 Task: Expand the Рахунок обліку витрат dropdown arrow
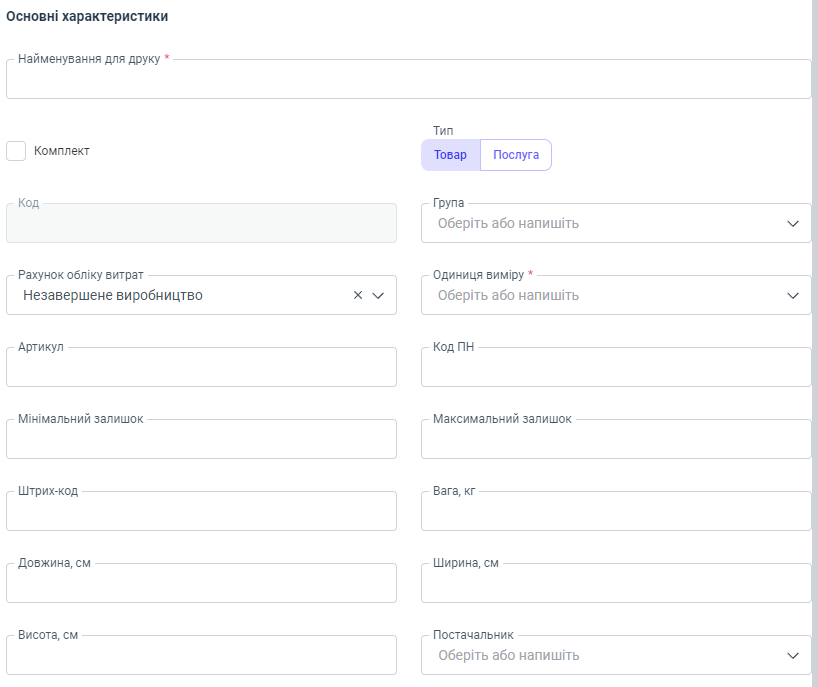tap(378, 296)
